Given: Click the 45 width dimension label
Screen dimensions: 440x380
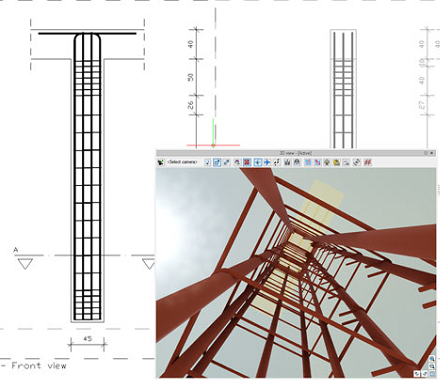Looking at the screenshot, I should point(87,338).
